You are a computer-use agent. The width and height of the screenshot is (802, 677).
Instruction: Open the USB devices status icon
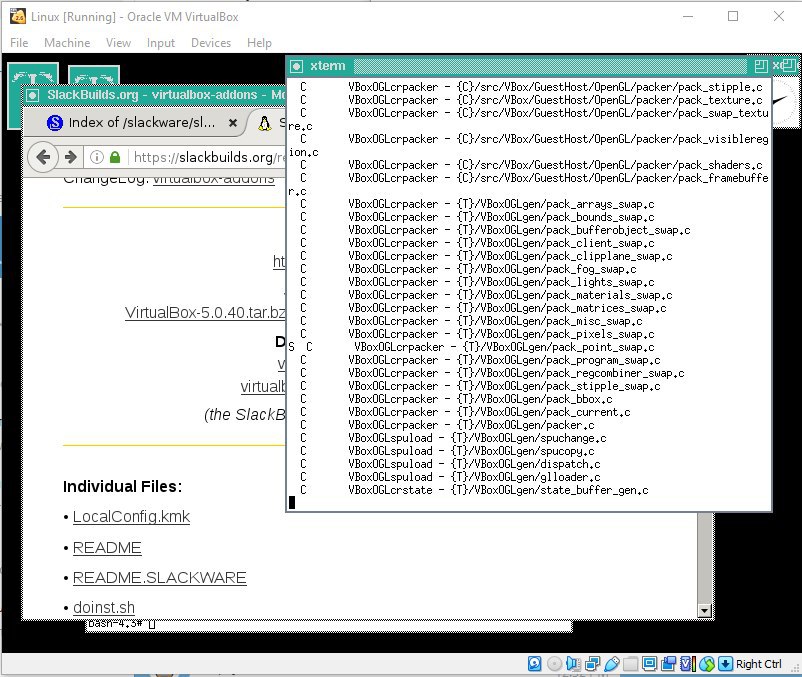coord(612,664)
